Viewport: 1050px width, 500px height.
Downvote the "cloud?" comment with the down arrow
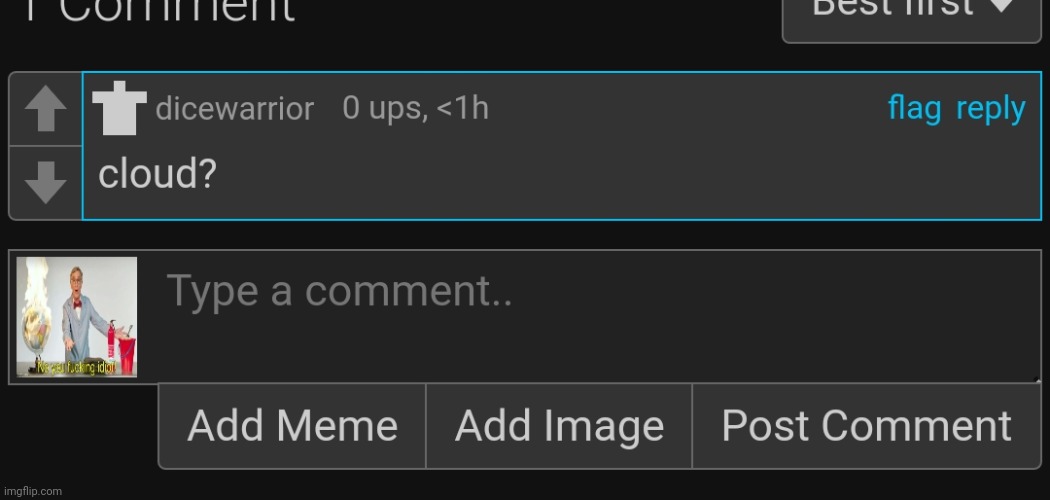[x=46, y=182]
